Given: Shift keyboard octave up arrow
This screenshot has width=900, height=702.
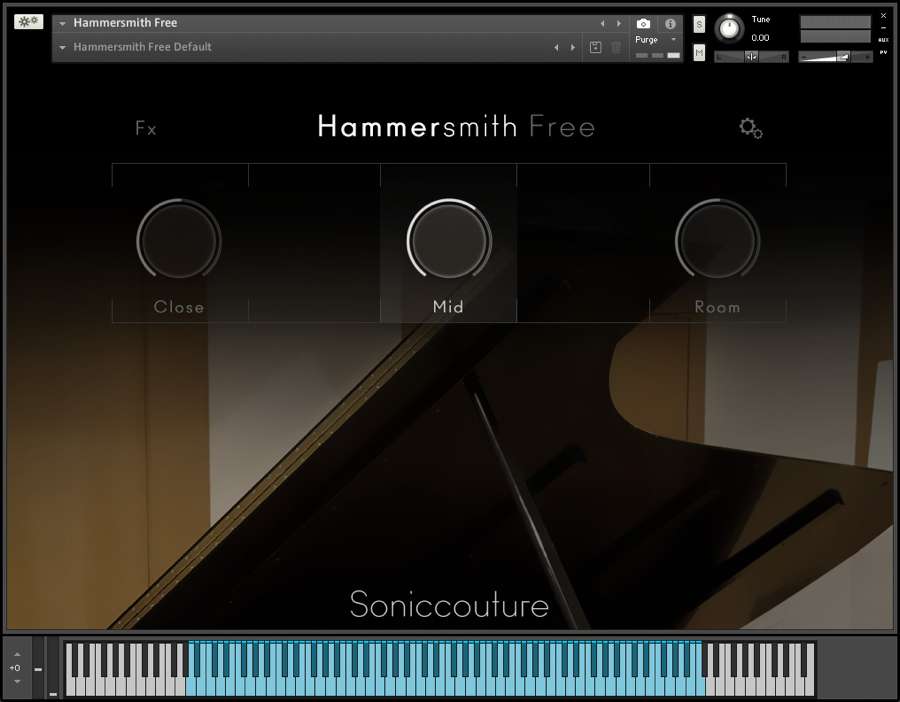Looking at the screenshot, I should pos(17,654).
